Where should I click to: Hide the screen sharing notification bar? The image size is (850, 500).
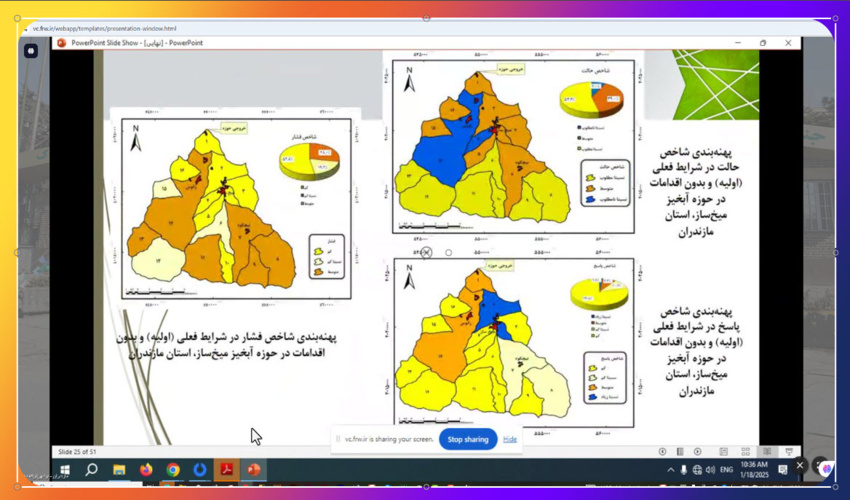pos(510,439)
